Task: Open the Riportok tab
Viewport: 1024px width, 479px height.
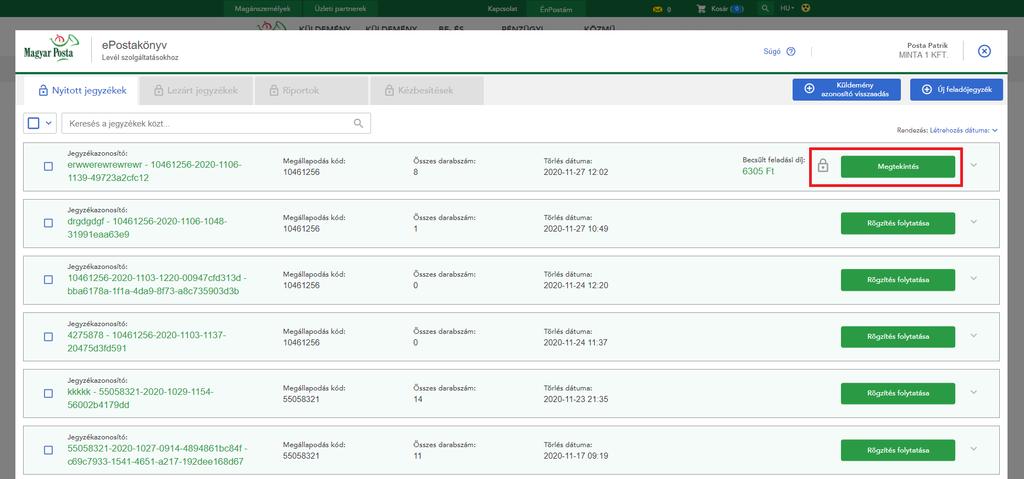Action: (x=311, y=91)
